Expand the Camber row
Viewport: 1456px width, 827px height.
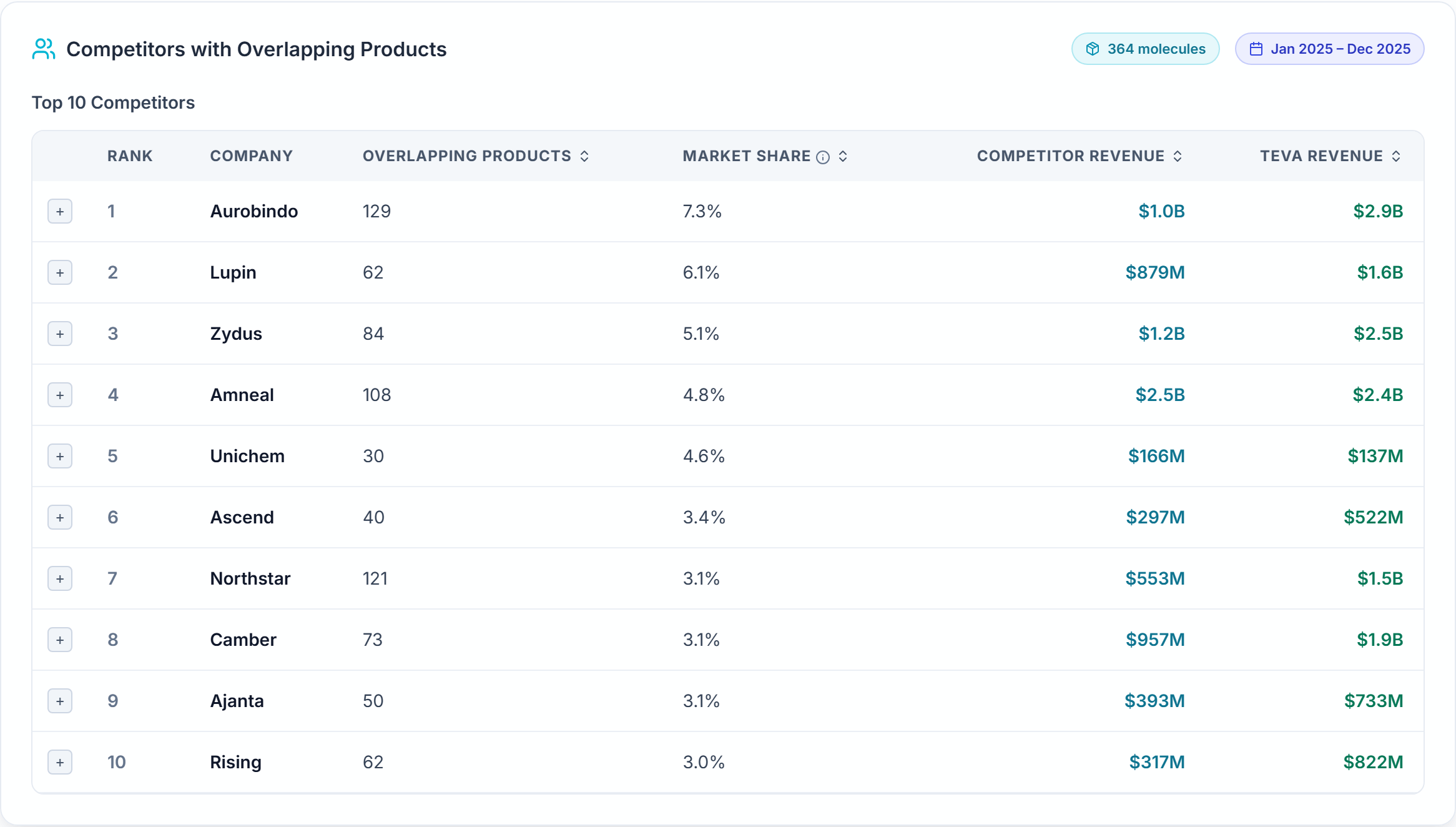point(60,640)
